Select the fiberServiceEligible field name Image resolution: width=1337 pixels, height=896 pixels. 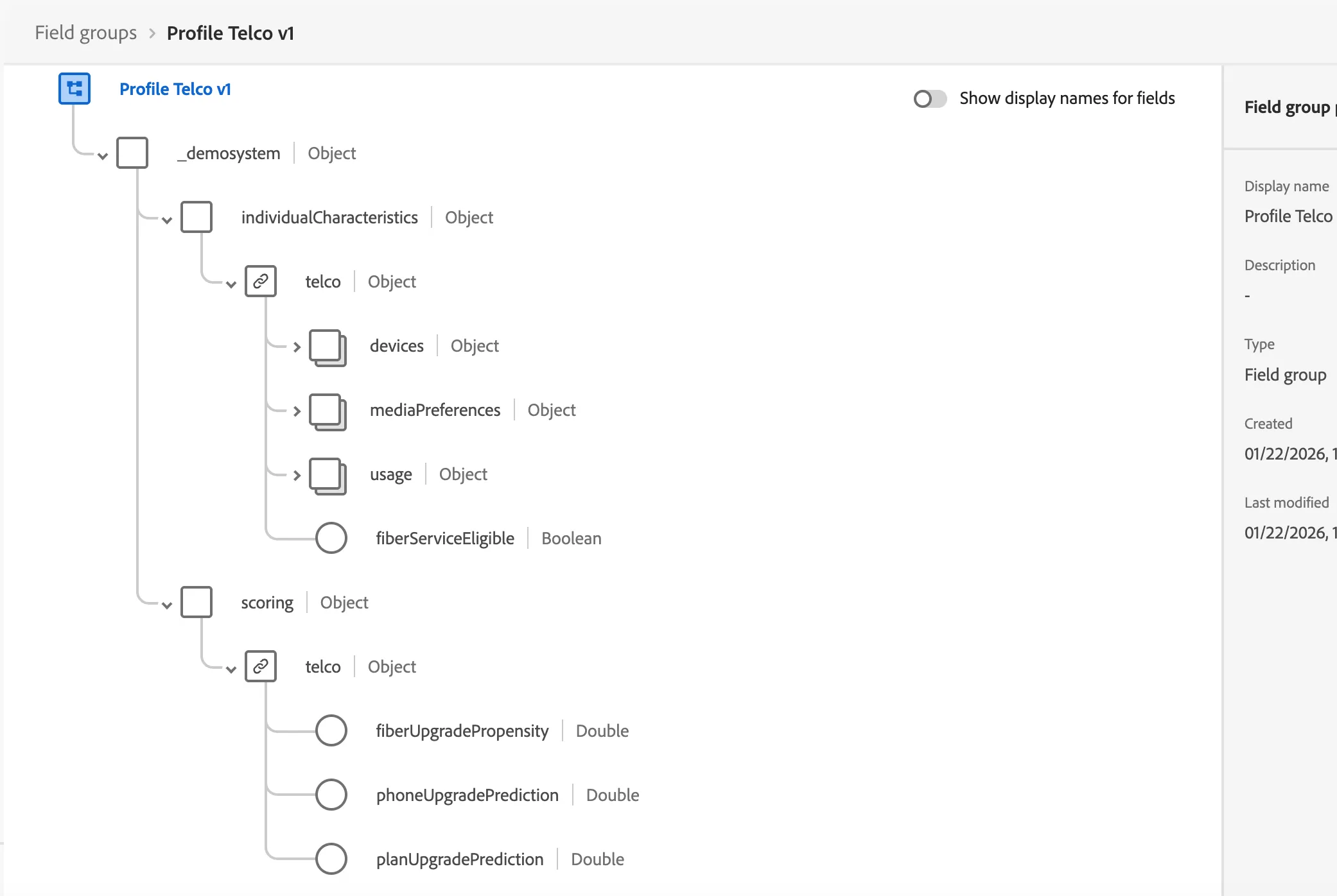[445, 538]
